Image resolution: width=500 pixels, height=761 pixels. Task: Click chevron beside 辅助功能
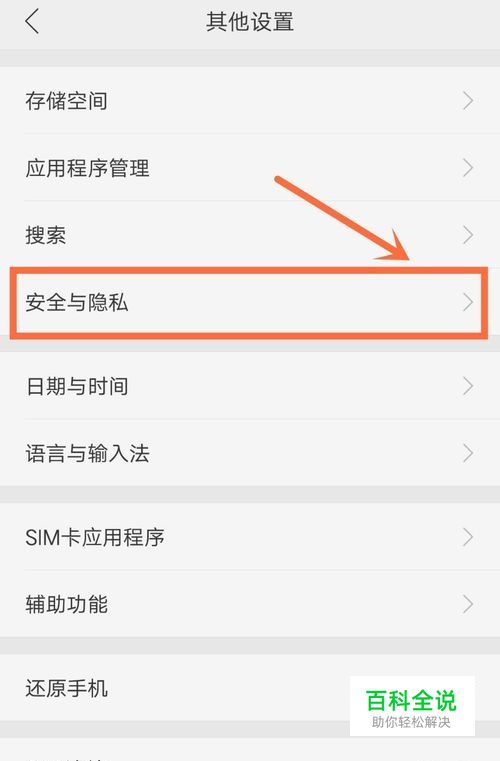[467, 604]
